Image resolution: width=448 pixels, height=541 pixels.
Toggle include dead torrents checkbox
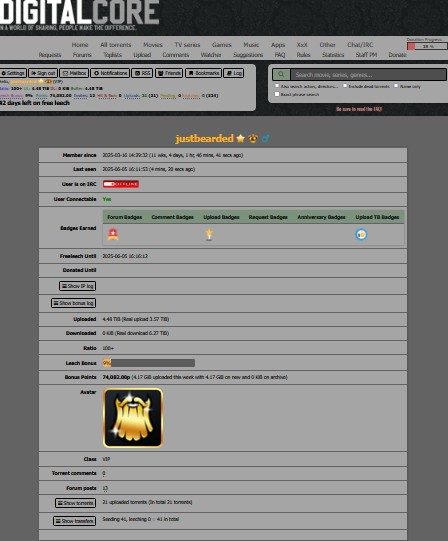(345, 86)
